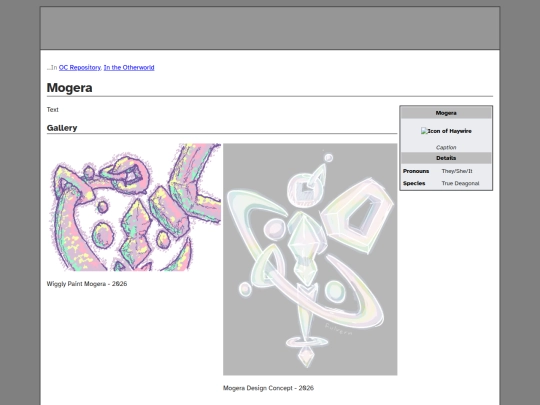Open the OC Repository breadcrumb link

coord(80,68)
